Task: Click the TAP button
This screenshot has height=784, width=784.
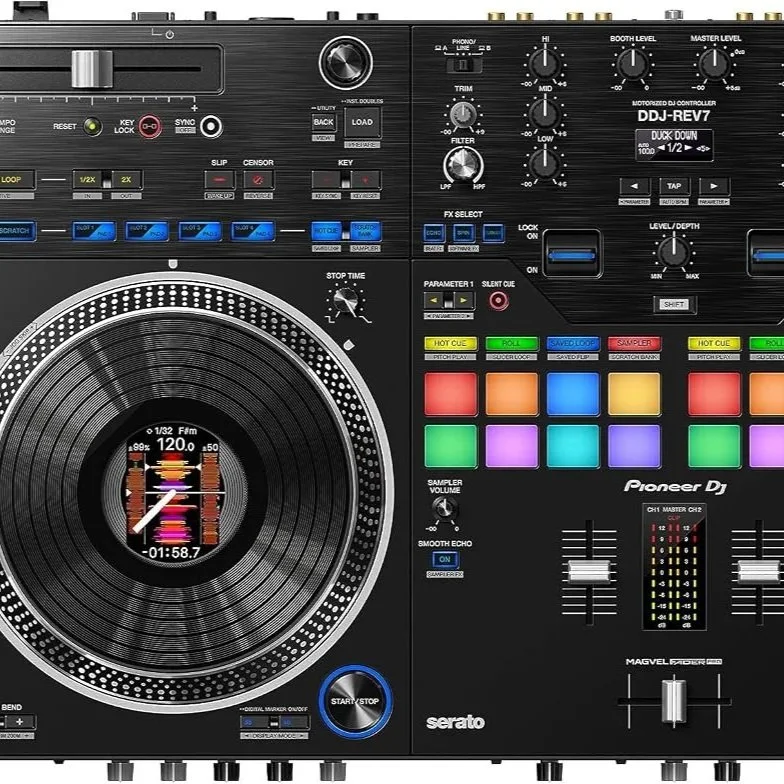Action: click(674, 186)
